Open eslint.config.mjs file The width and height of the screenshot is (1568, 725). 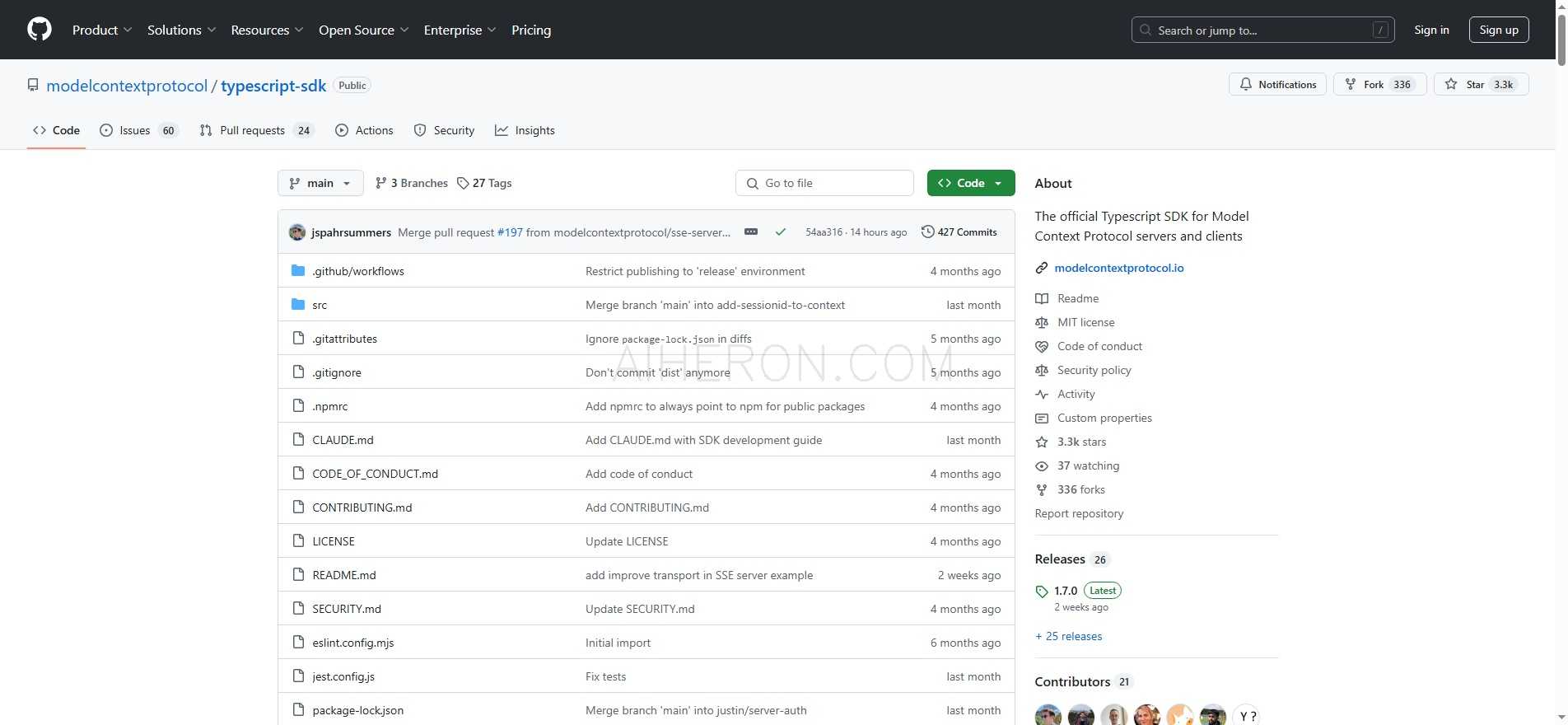pyautogui.click(x=353, y=643)
